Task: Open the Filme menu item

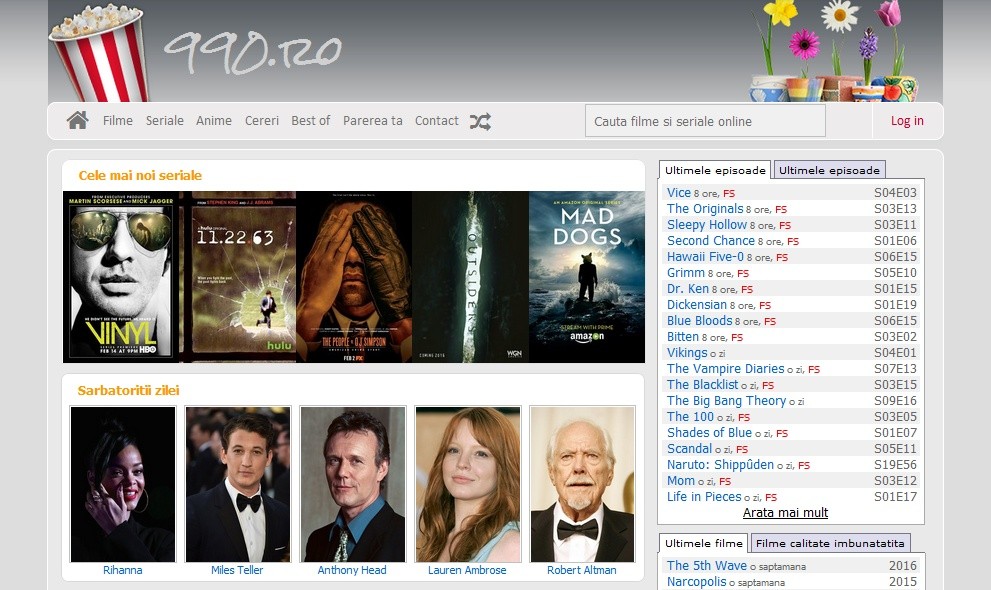Action: (x=118, y=121)
